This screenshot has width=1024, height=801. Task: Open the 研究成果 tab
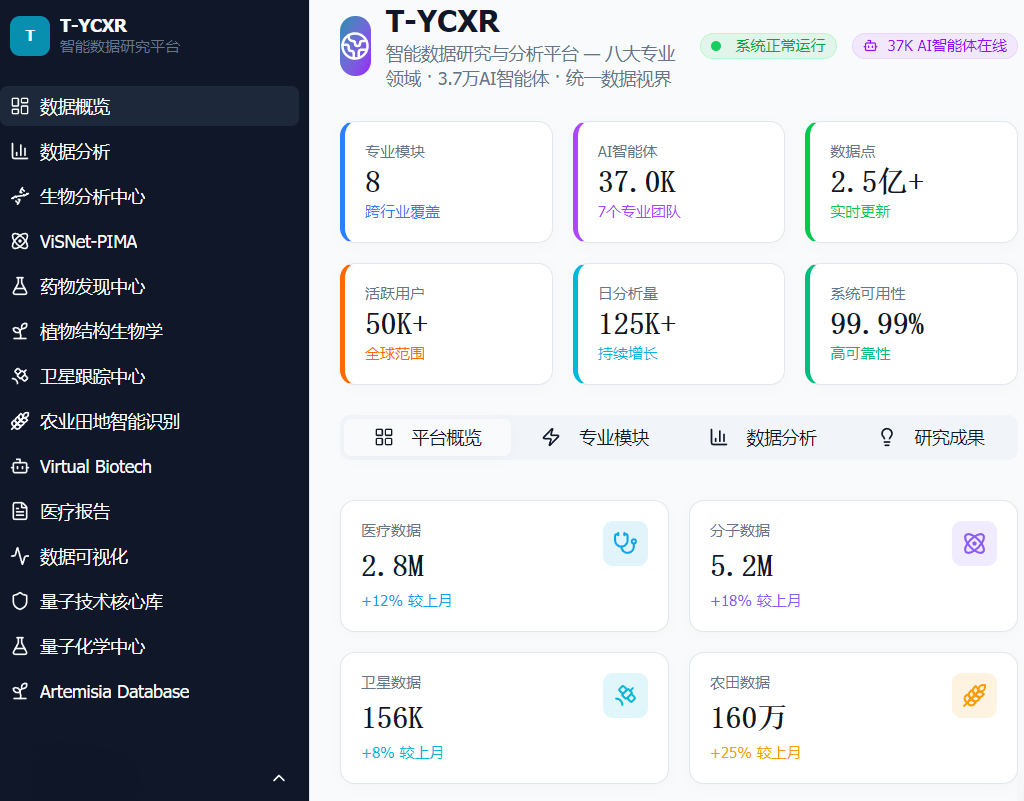(931, 437)
